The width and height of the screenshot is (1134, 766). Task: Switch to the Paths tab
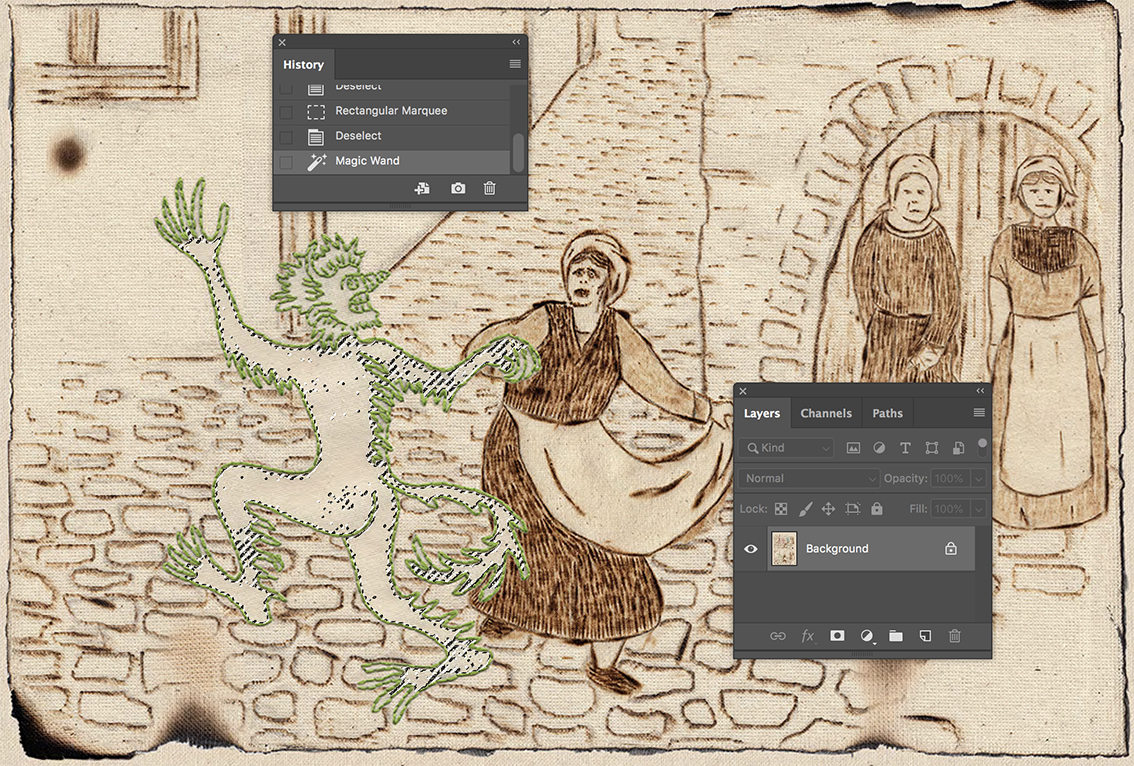(887, 412)
